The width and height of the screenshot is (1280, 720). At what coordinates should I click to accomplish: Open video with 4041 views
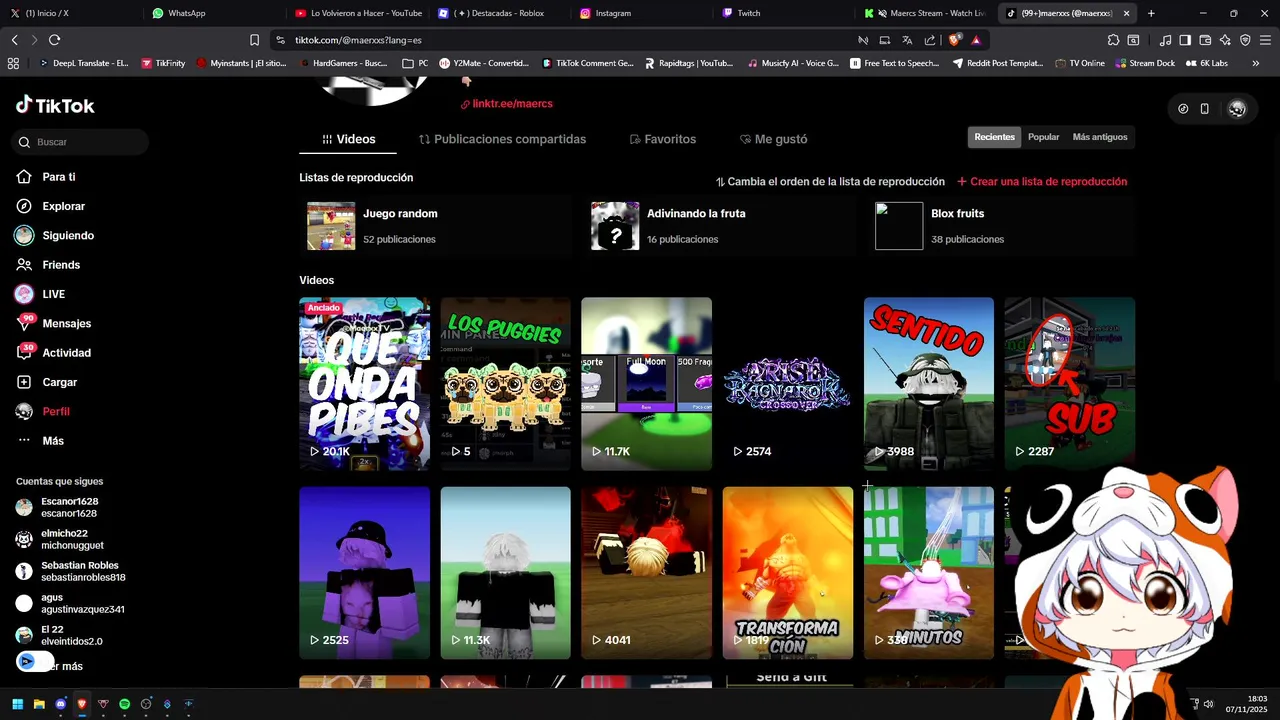pos(647,573)
